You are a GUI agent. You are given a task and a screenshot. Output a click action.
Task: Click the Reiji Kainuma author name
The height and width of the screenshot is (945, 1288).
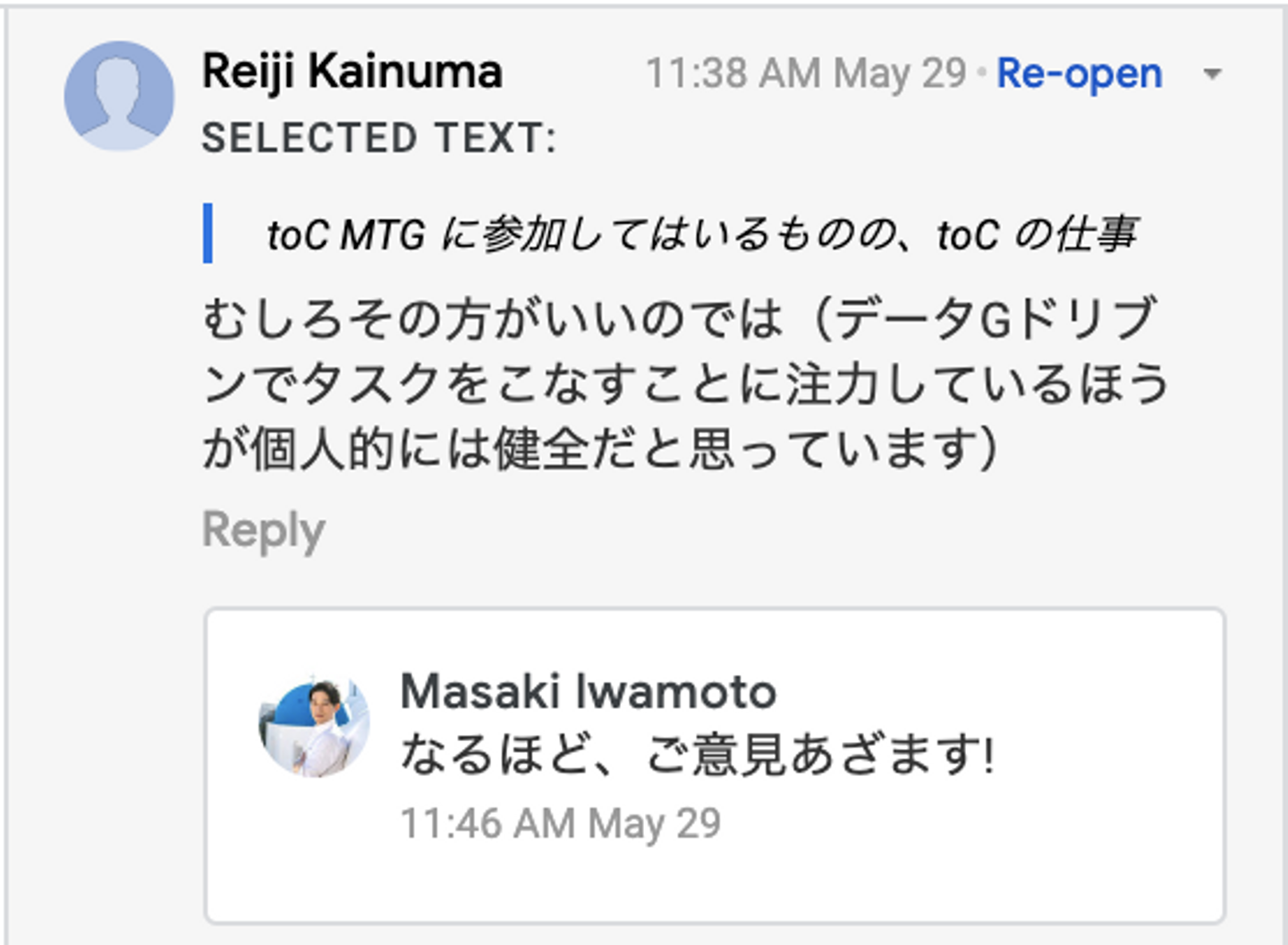point(352,72)
